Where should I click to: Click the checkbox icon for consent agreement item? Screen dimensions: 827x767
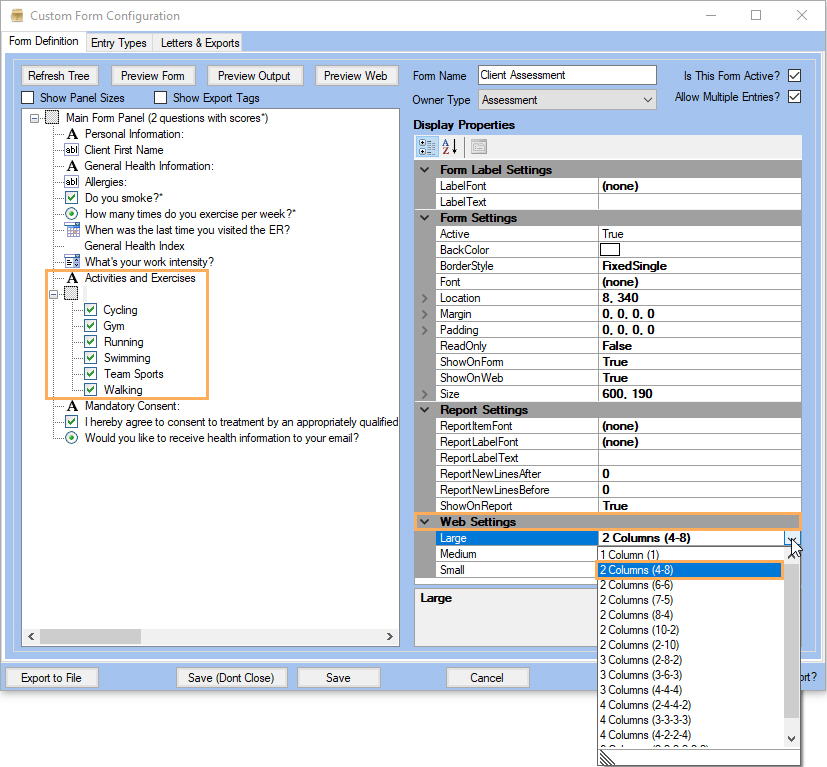click(72, 422)
